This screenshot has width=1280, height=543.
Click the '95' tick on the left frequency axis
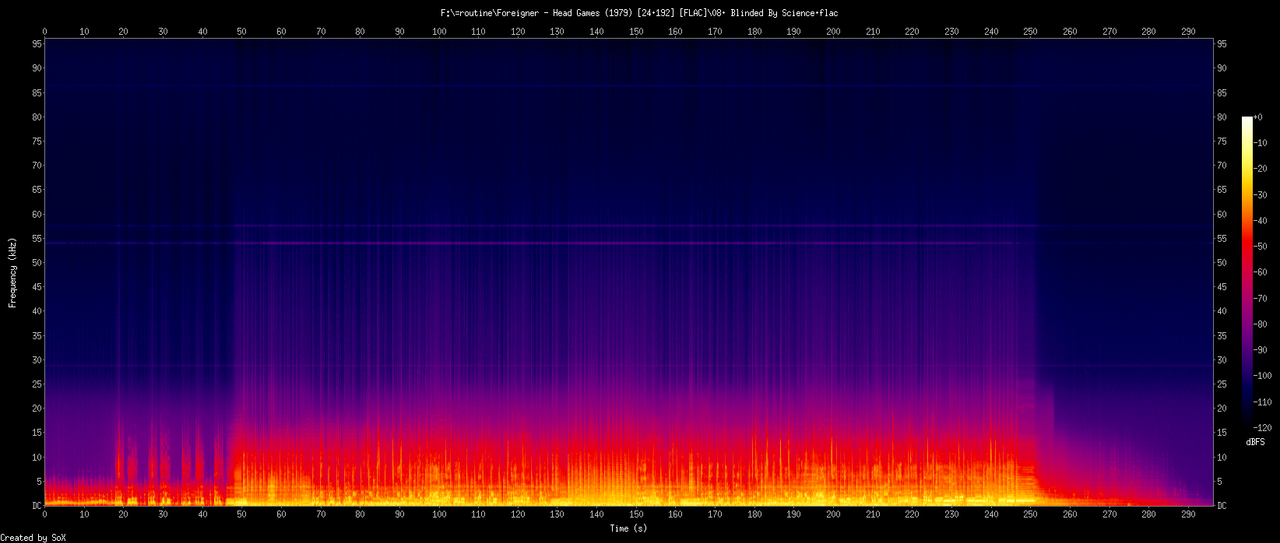click(x=36, y=44)
